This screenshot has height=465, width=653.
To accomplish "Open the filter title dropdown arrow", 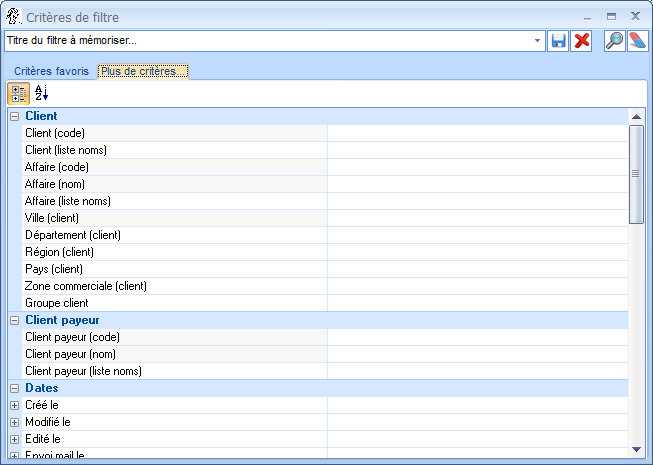I will 538,41.
